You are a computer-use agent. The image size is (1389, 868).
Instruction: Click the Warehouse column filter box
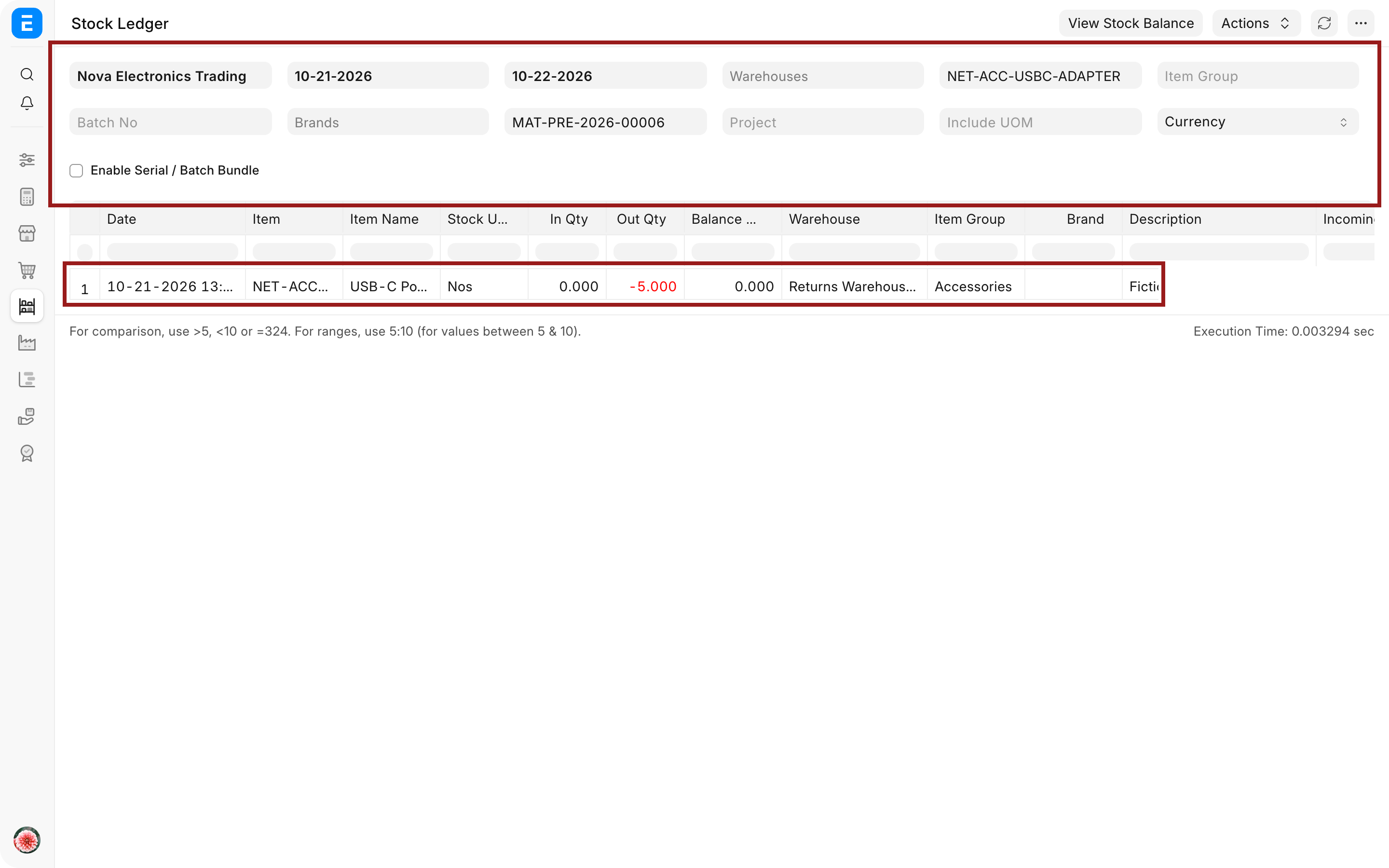click(854, 251)
